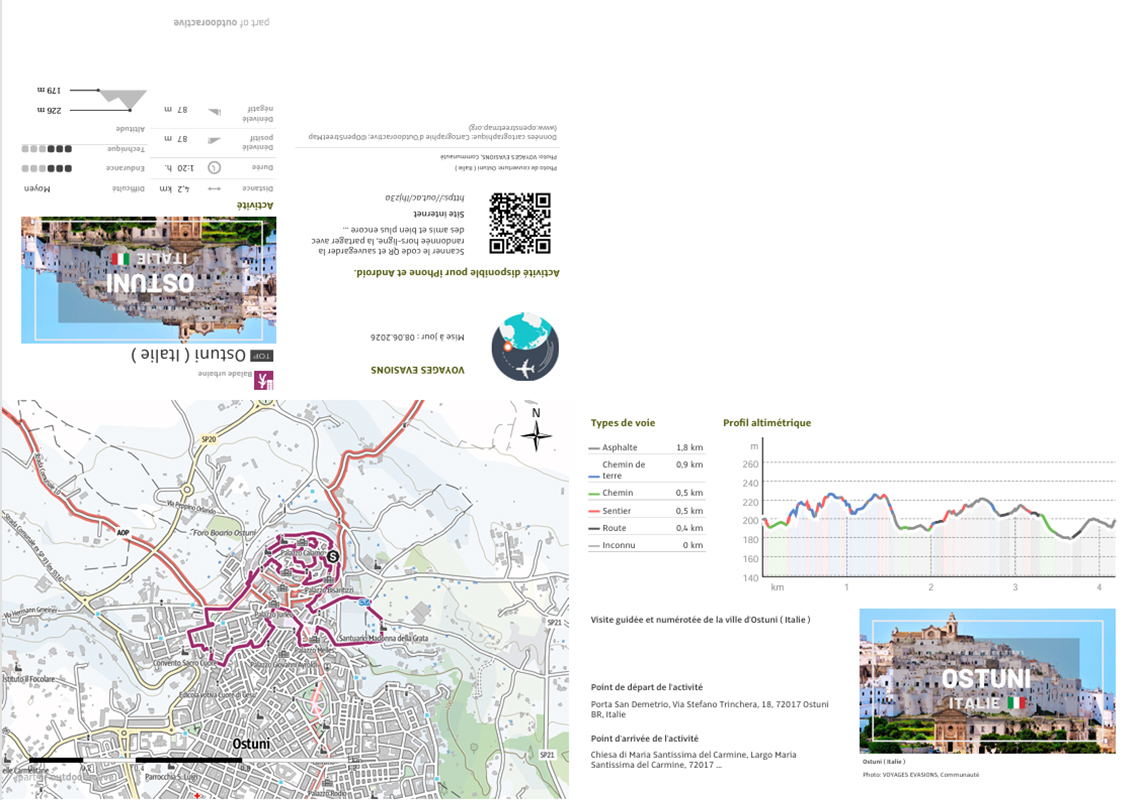1140x800 pixels.
Task: Click the TOP badge next to Ostuni title
Action: 262,356
